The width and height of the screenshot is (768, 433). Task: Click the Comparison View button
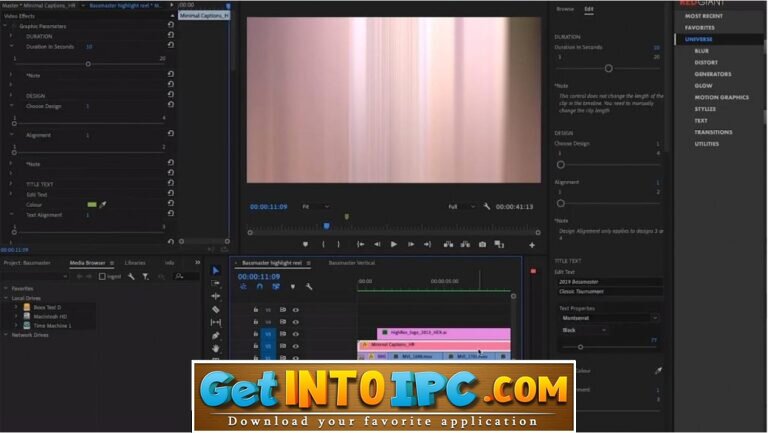(x=499, y=244)
